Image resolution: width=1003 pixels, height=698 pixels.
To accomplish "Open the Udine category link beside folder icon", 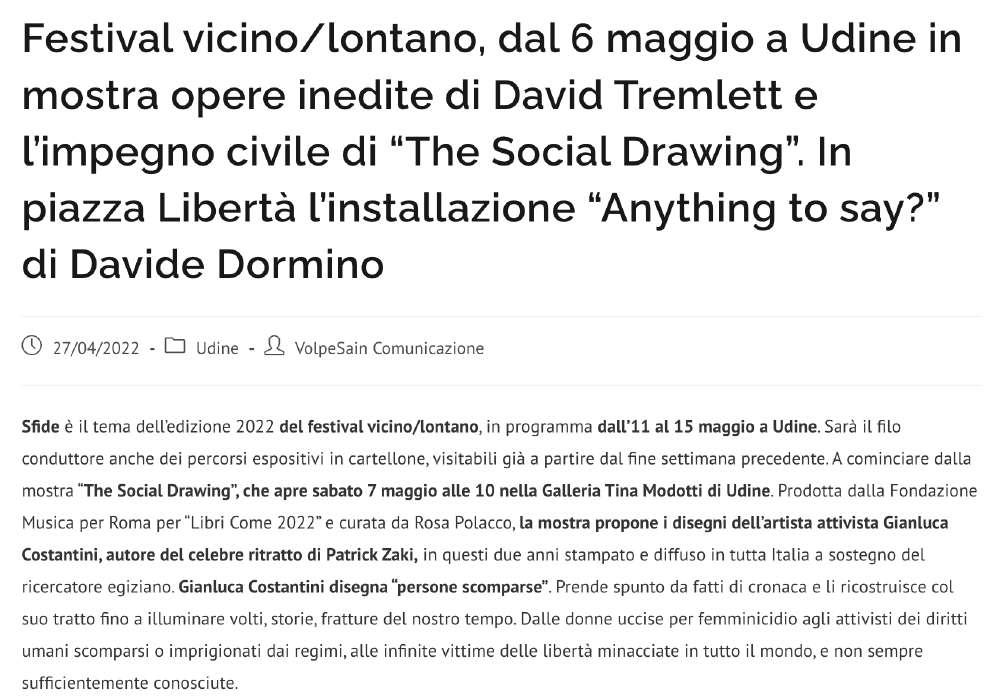I will 217,348.
